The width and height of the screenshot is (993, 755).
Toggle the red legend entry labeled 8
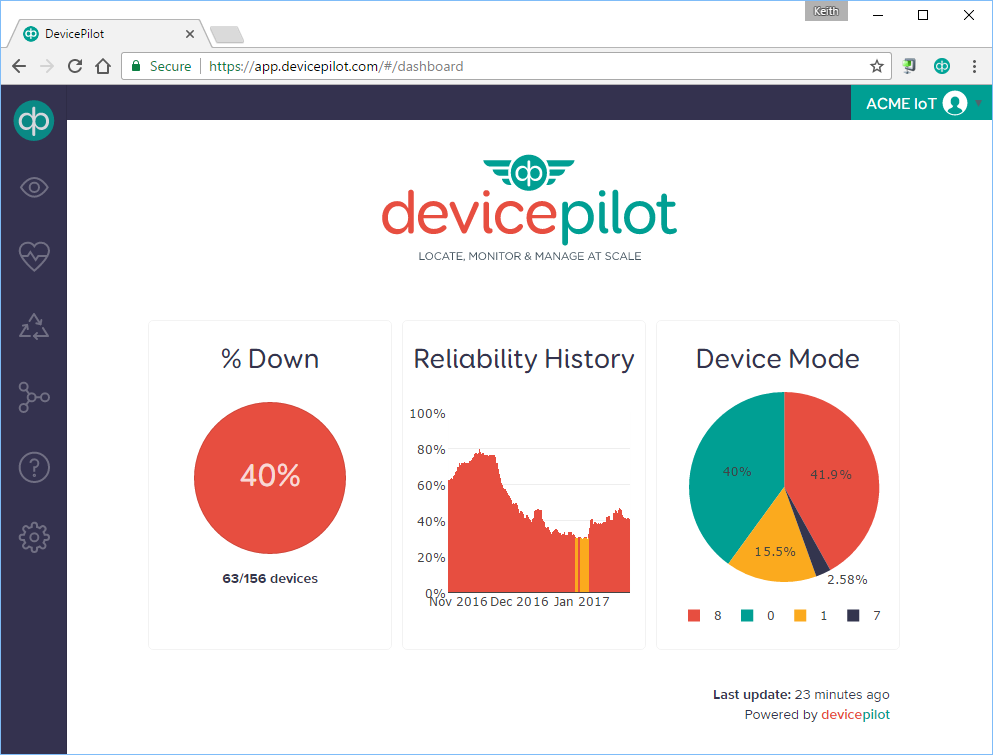[704, 616]
